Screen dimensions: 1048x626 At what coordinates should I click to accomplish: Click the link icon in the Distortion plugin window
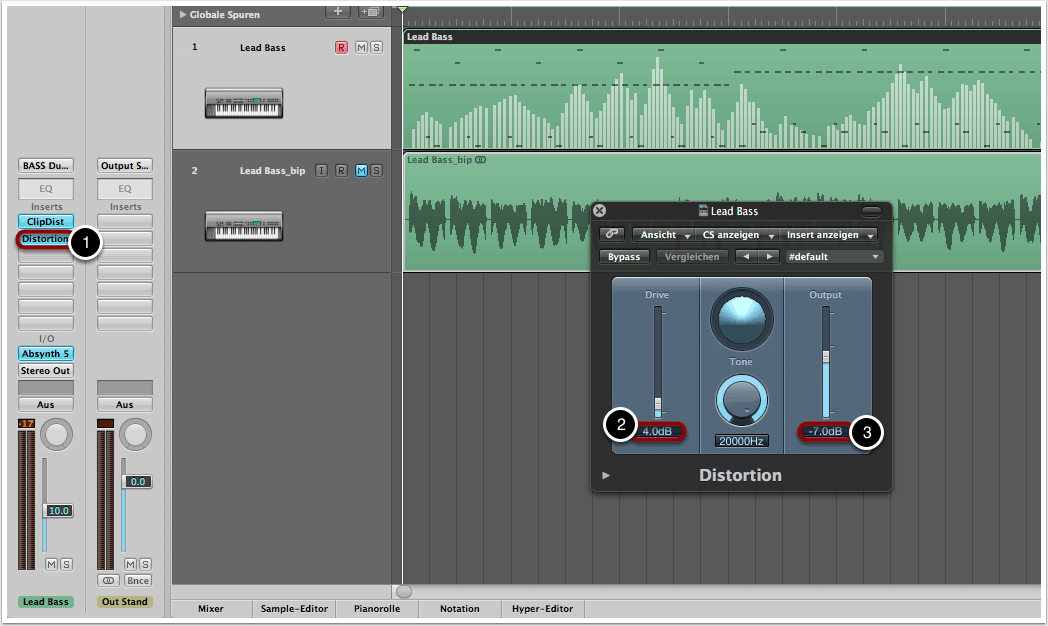[x=612, y=234]
